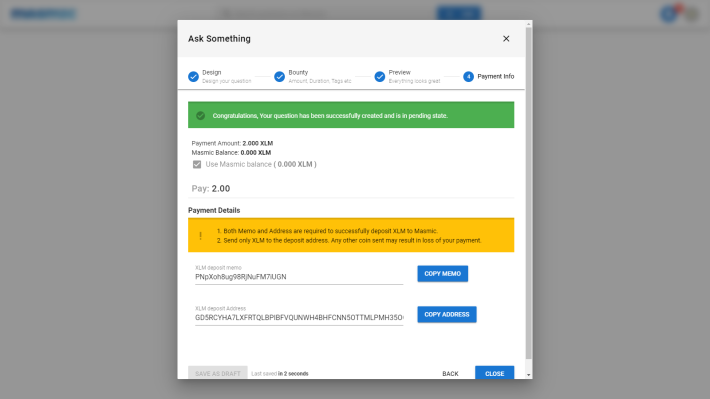710x399 pixels.
Task: Click Save as Draft button
Action: tap(218, 373)
